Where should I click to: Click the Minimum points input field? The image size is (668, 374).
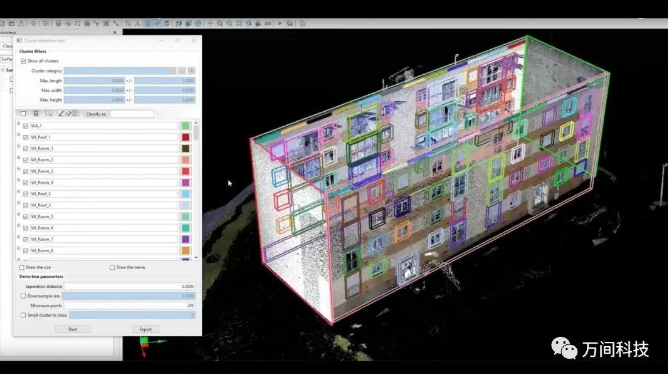(x=130, y=305)
